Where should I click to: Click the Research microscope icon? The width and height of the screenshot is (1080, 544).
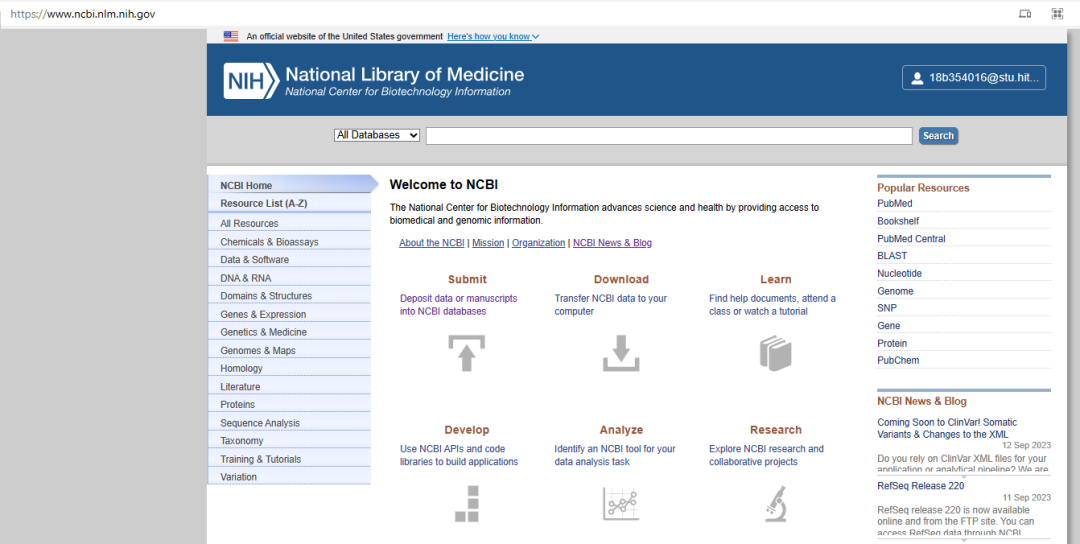click(776, 503)
